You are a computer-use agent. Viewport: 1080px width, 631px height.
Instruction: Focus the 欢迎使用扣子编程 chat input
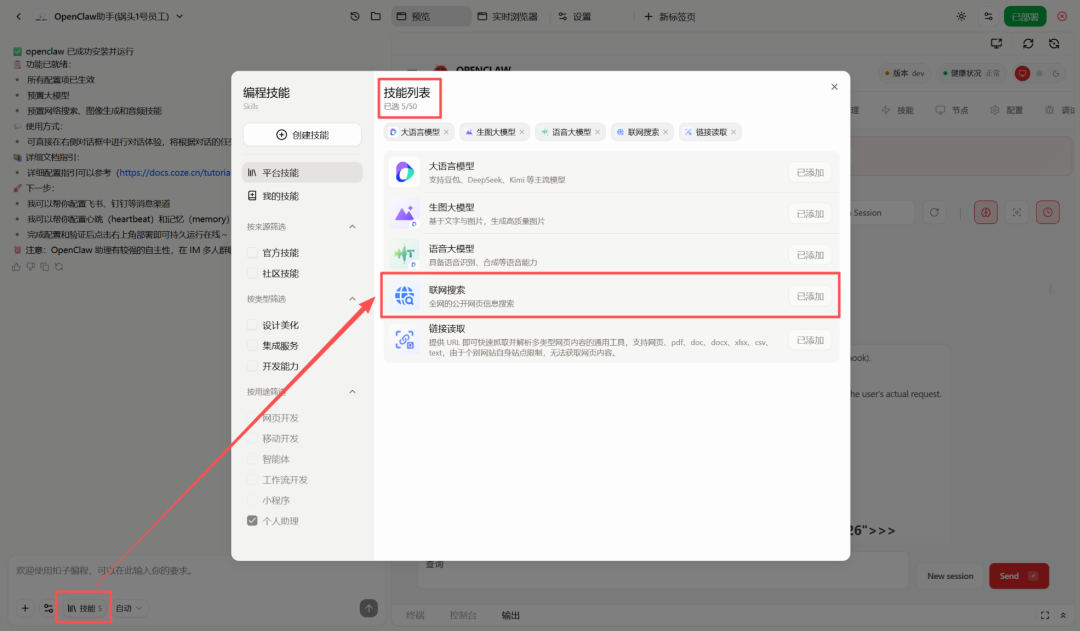196,571
